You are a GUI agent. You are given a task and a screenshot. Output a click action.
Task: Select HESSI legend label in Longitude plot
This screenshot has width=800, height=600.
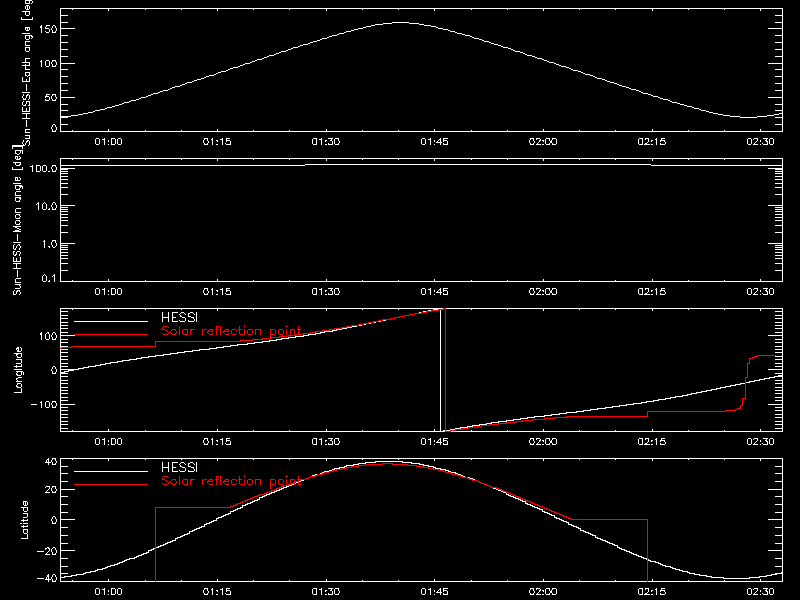point(179,317)
